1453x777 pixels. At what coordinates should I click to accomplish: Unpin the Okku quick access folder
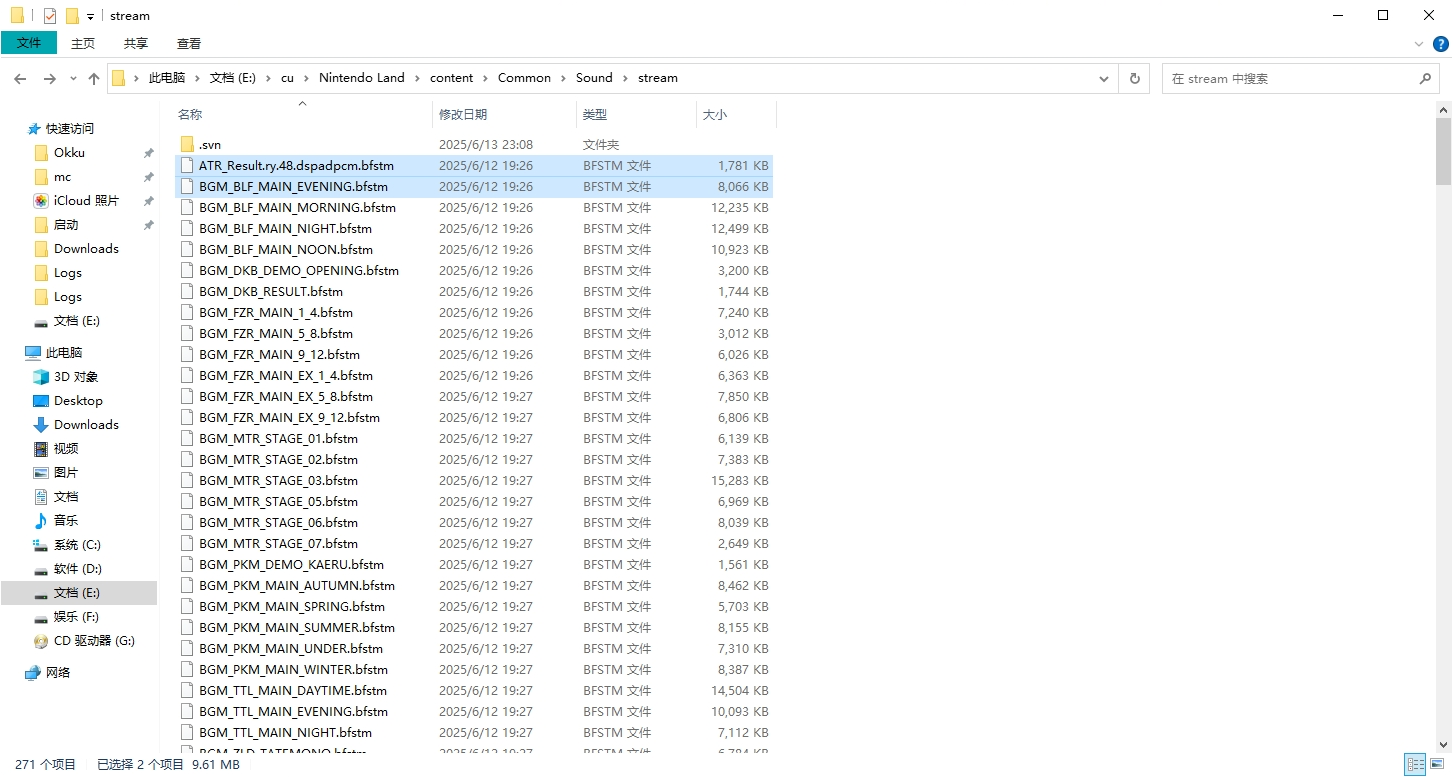point(148,153)
